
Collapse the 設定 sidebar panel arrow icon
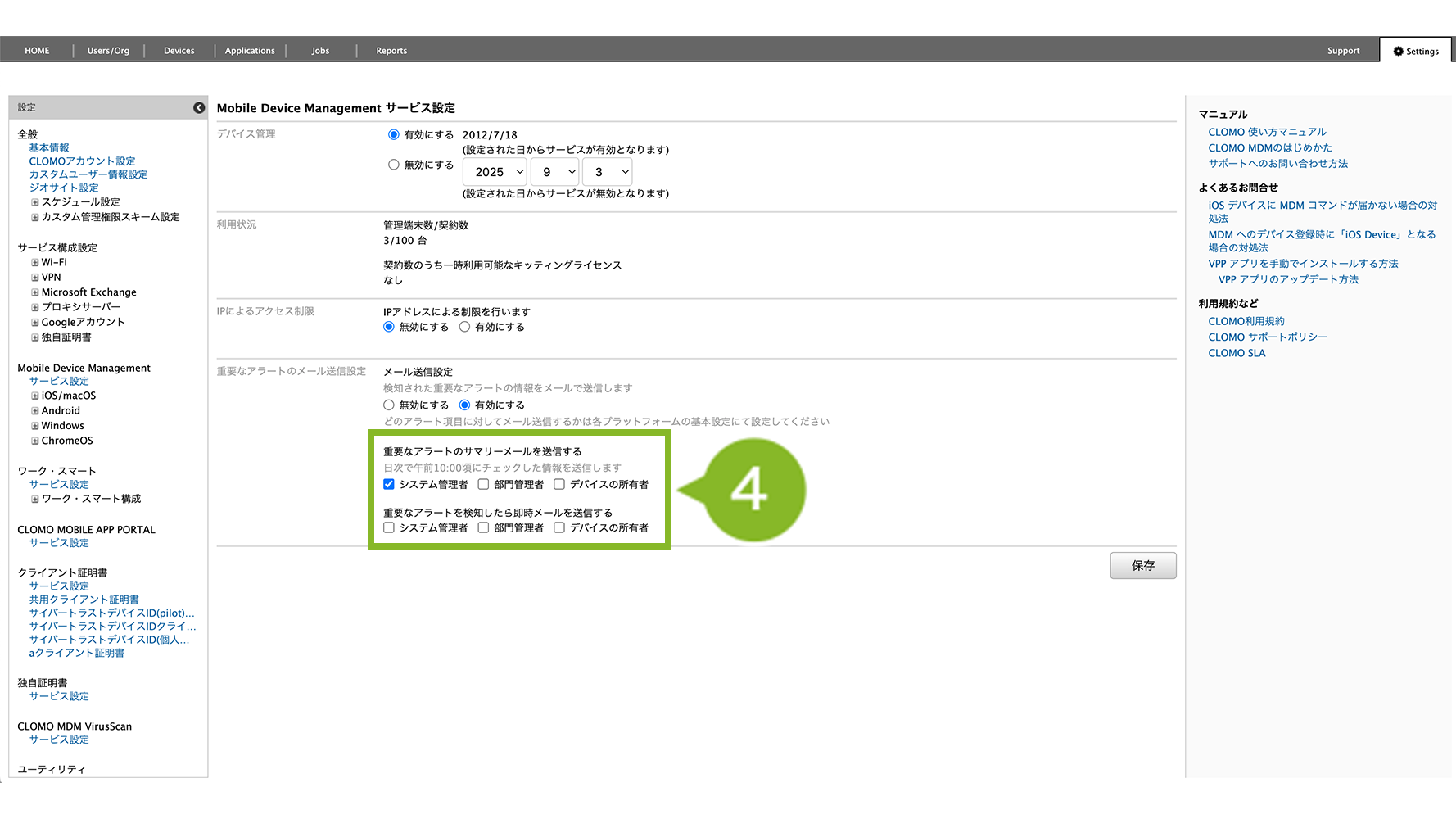click(x=199, y=107)
